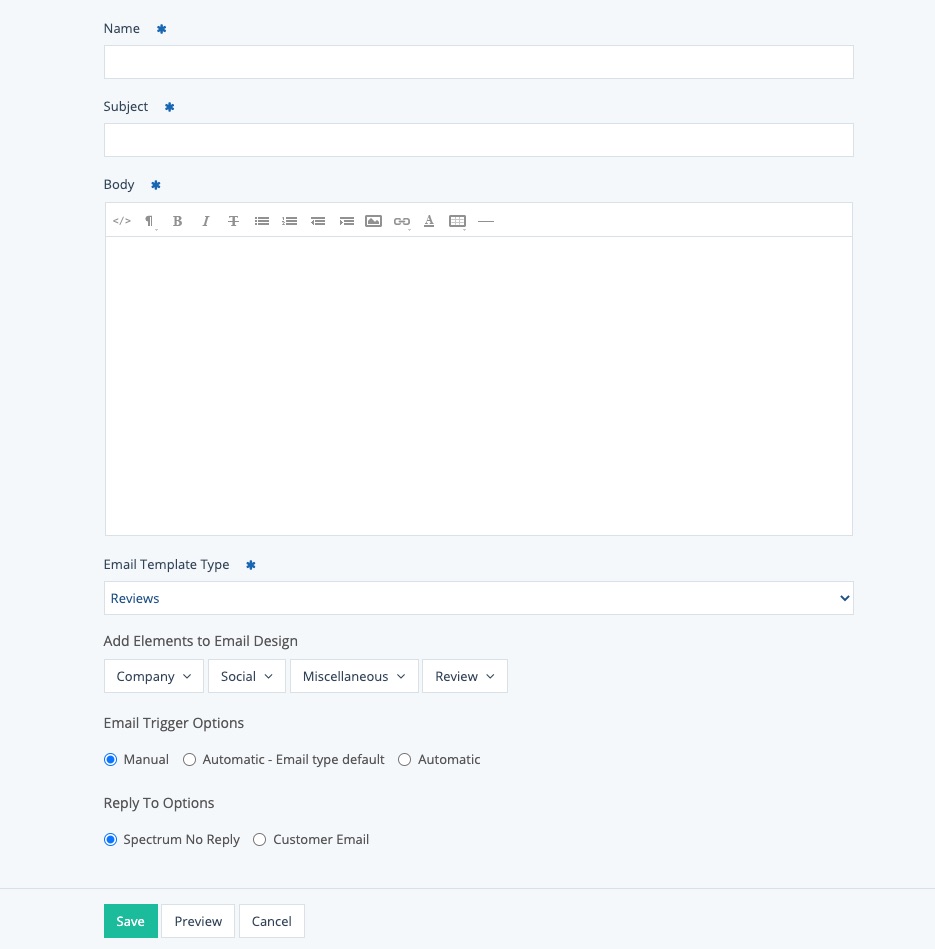The height and width of the screenshot is (949, 935).
Task: Open the Review elements menu
Action: coord(465,676)
